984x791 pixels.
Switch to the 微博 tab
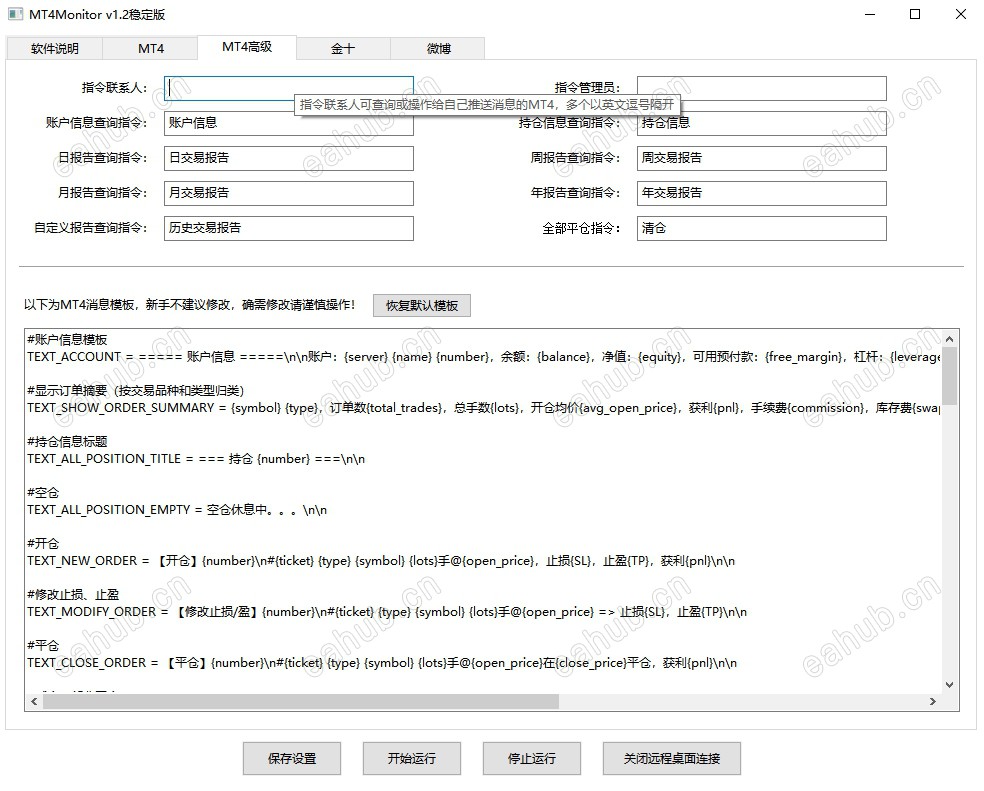tap(438, 49)
